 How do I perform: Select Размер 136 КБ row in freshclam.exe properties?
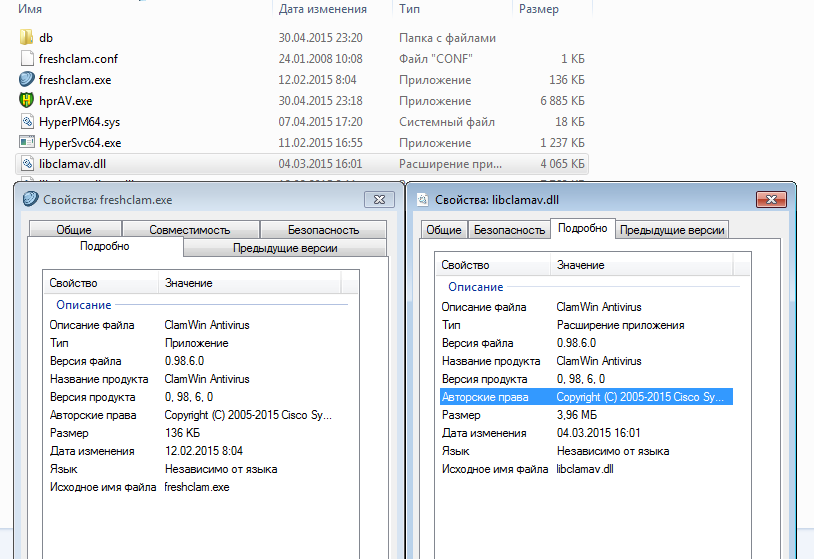[194, 433]
